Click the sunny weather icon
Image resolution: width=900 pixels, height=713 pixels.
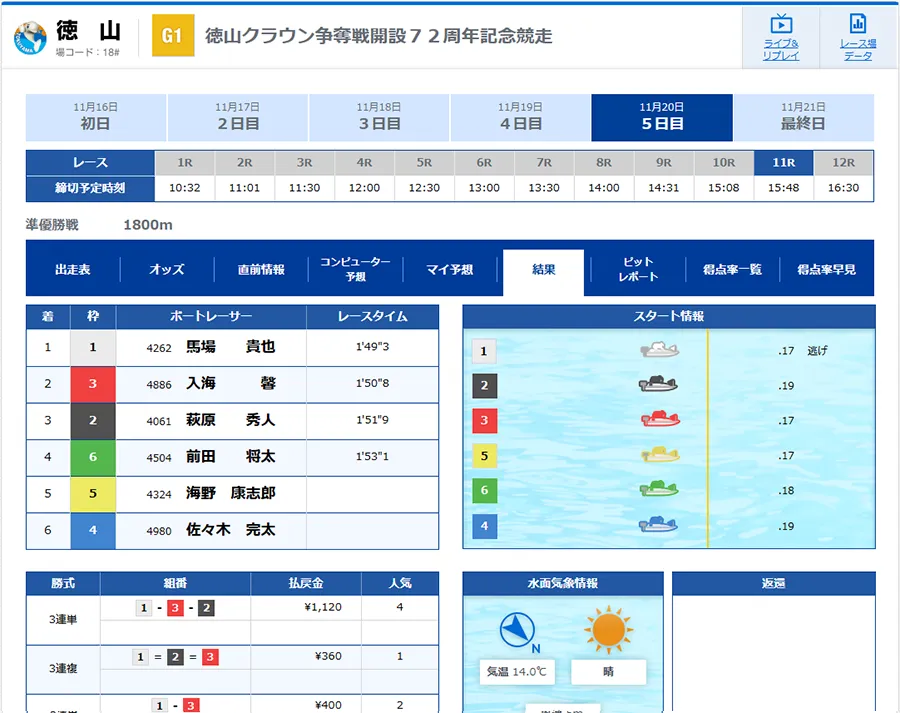click(x=608, y=629)
